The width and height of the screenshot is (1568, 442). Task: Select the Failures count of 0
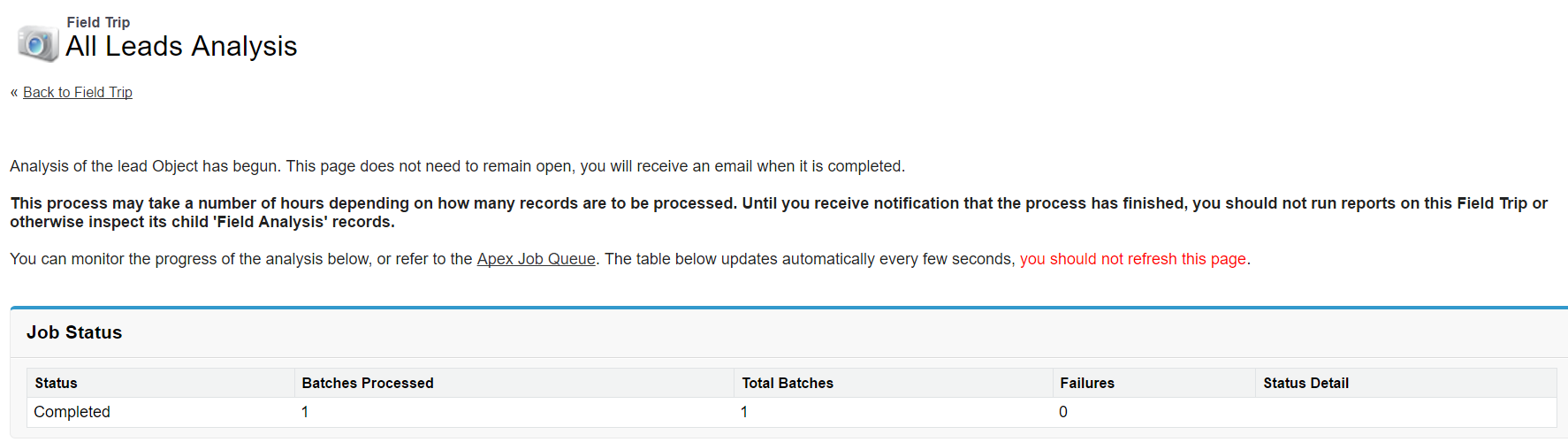[1063, 412]
